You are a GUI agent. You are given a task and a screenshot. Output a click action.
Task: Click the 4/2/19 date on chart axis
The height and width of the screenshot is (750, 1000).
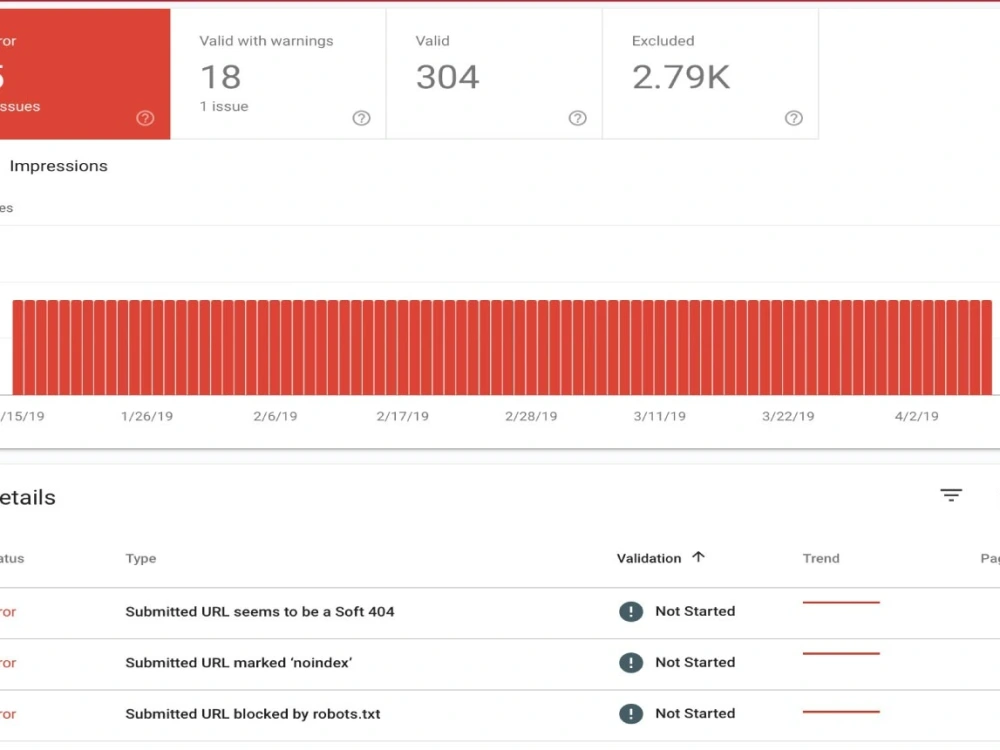coord(916,416)
